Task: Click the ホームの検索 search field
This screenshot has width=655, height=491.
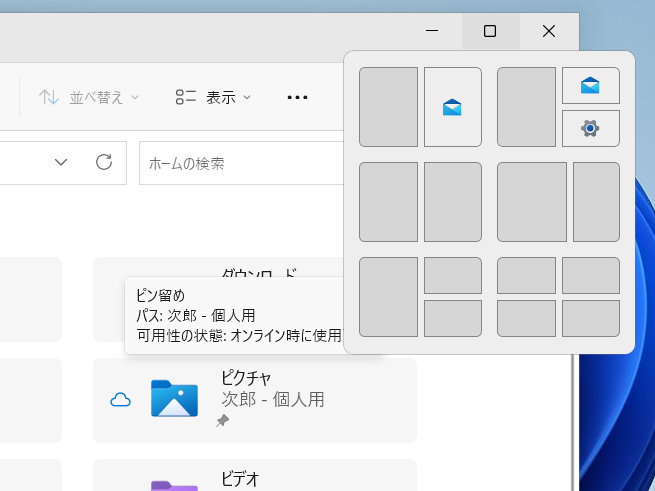Action: [241, 163]
